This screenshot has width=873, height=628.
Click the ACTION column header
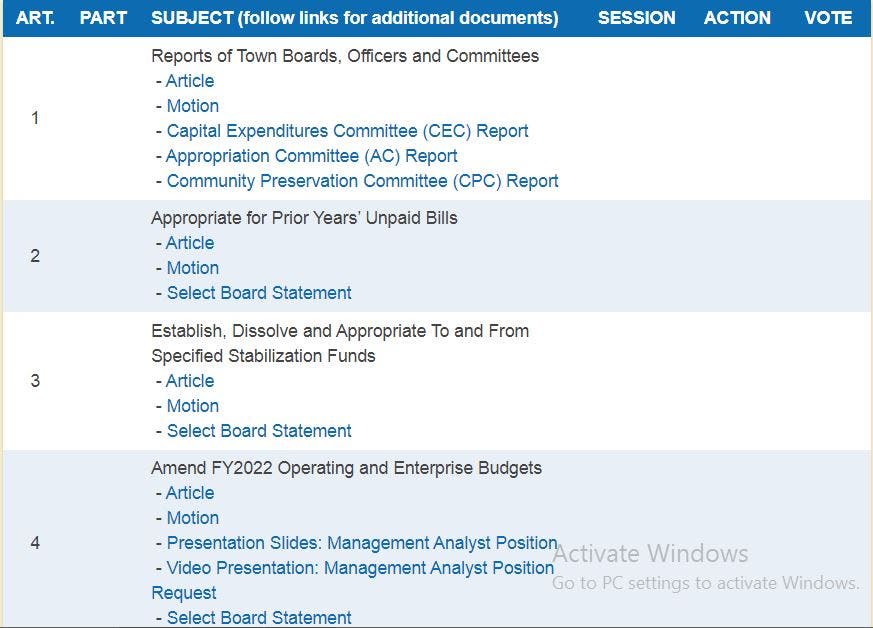[x=737, y=18]
